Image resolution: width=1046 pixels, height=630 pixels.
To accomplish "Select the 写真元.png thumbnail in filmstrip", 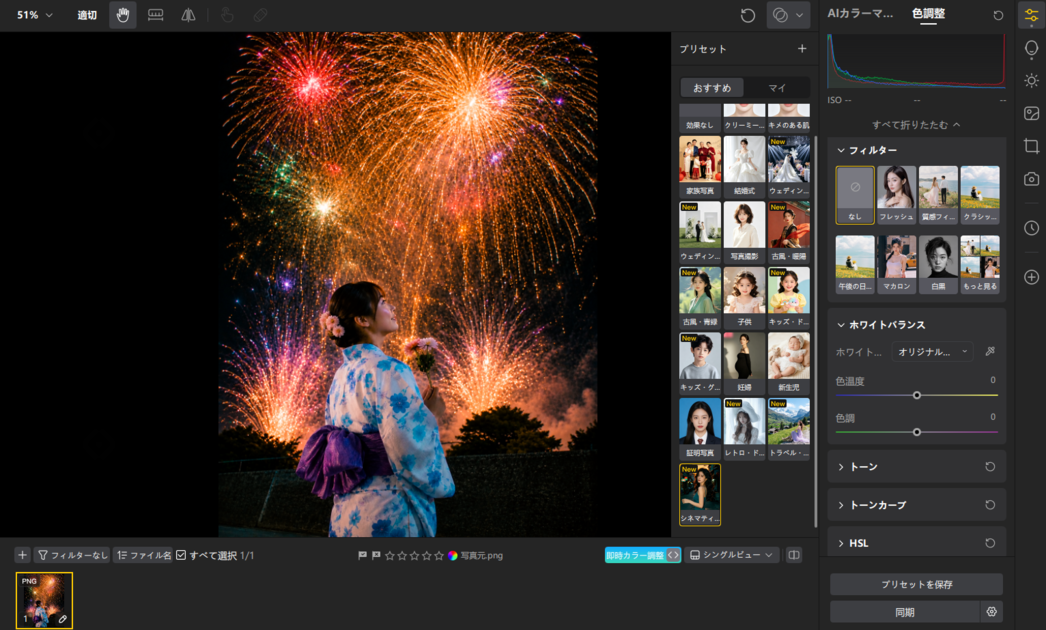I will (44, 600).
